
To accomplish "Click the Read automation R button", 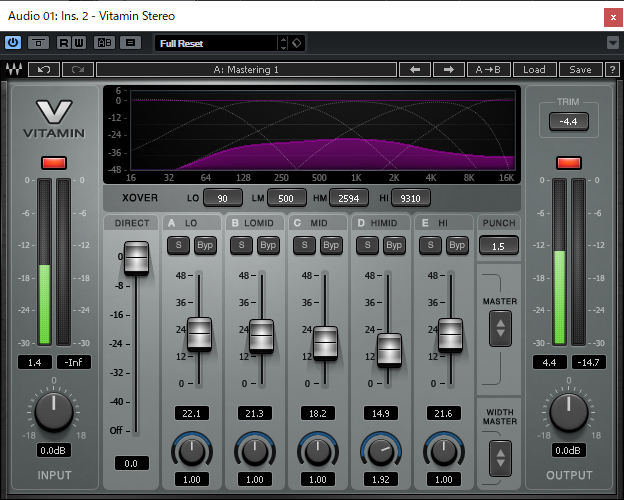I will click(x=63, y=43).
